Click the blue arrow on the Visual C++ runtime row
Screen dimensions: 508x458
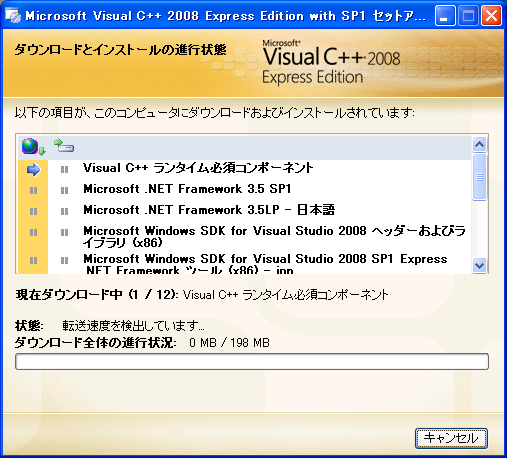[x=33, y=170]
